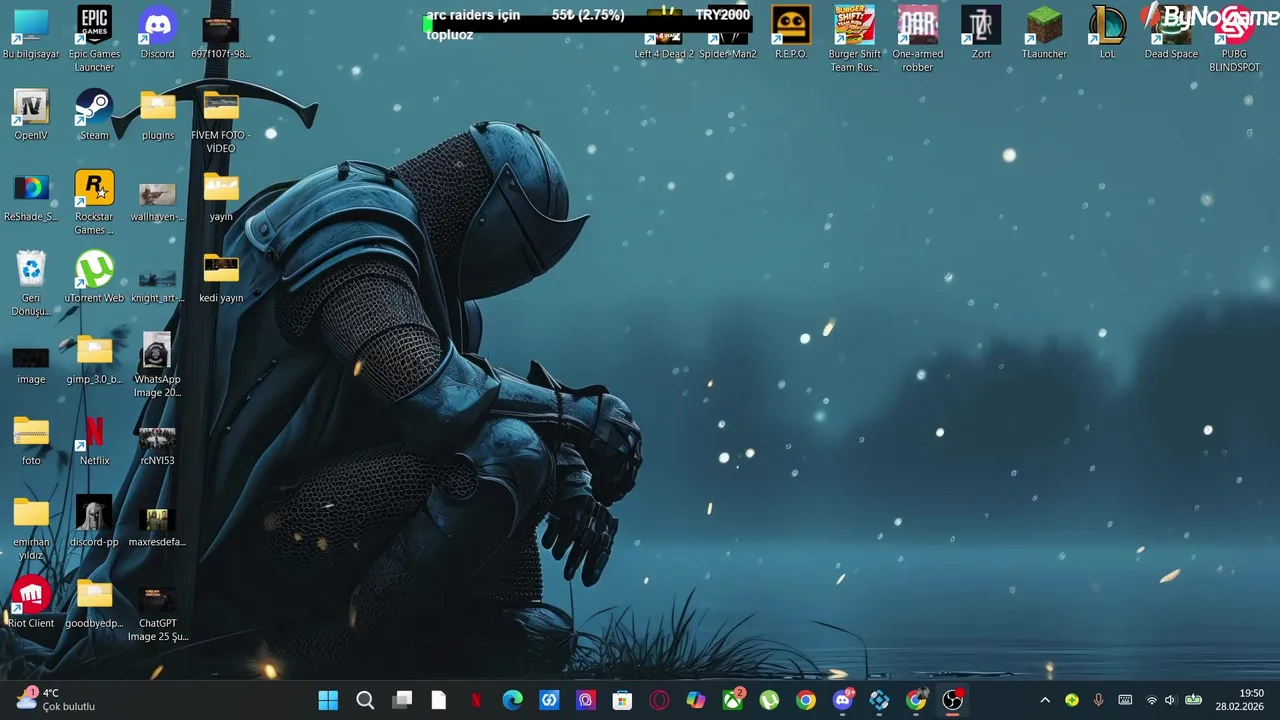Launch Epic Games Launcher shortcut

(94, 39)
